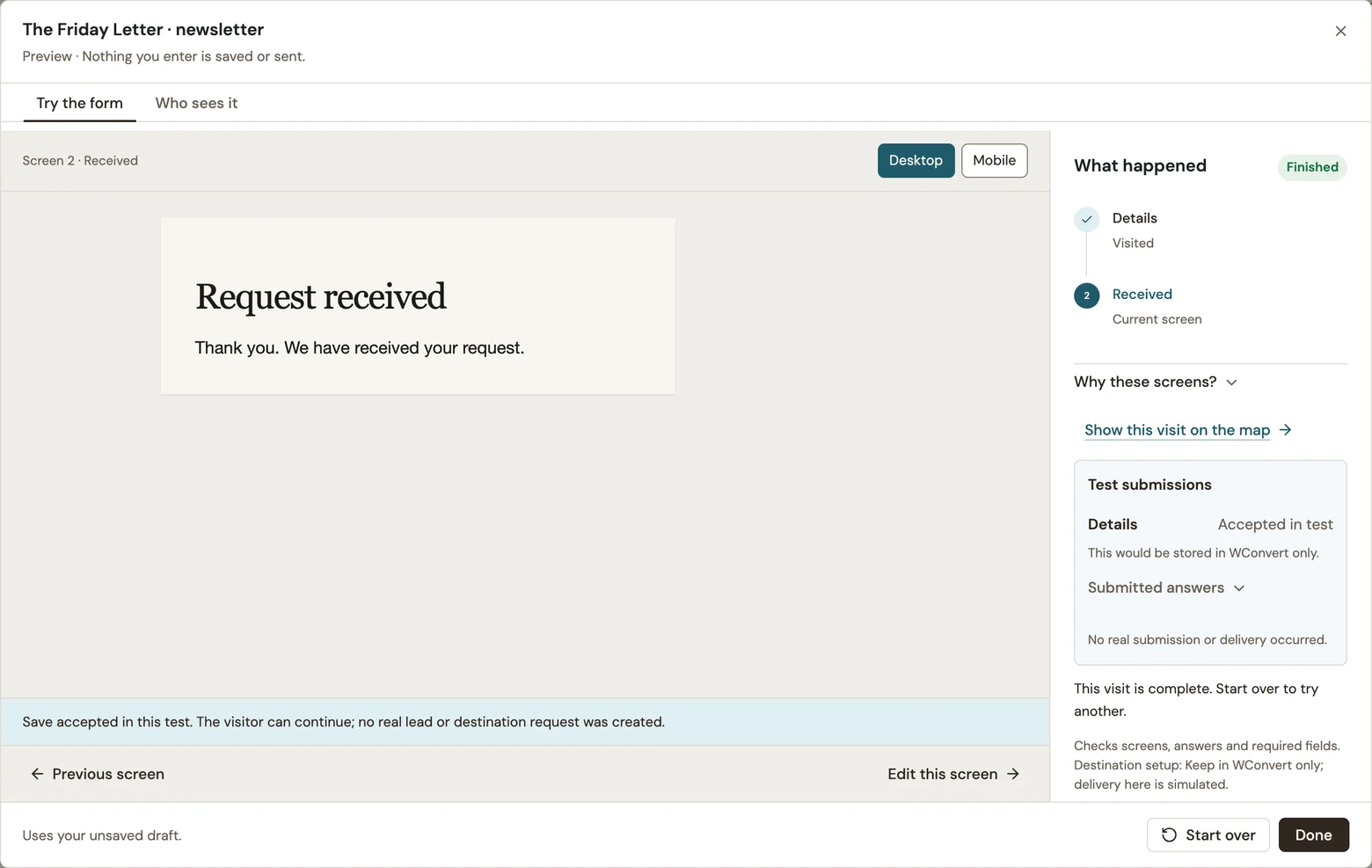The width and height of the screenshot is (1372, 868).
Task: Click the Screen 2 · Received label
Action: (80, 161)
